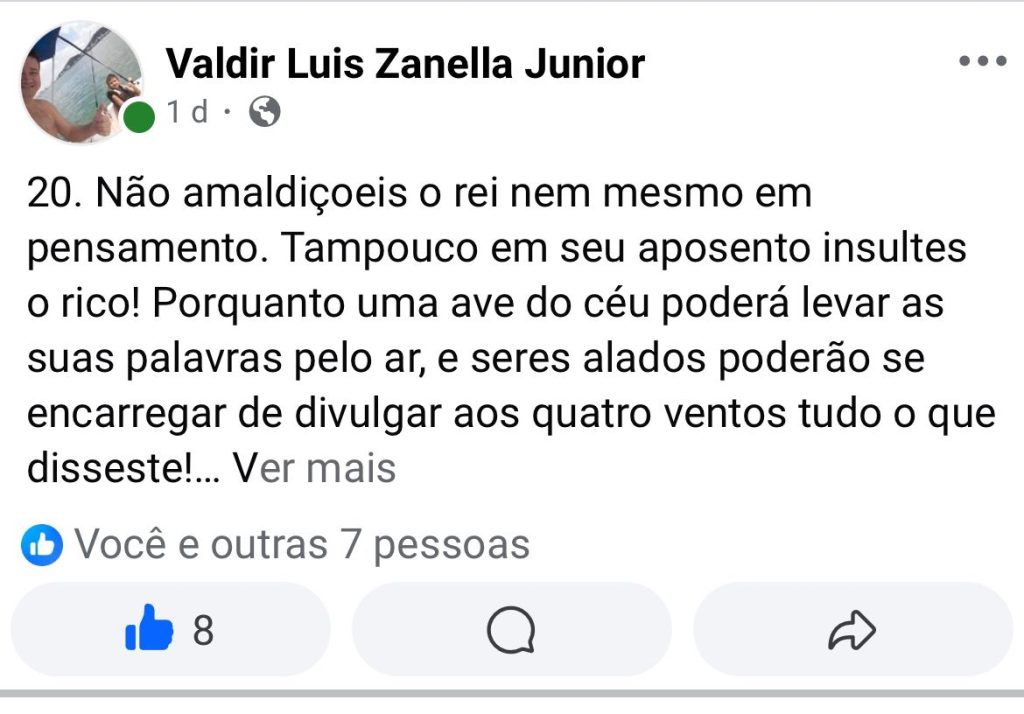Image resolution: width=1024 pixels, height=714 pixels.
Task: Click the verse number "20." in the post
Action: 56,194
